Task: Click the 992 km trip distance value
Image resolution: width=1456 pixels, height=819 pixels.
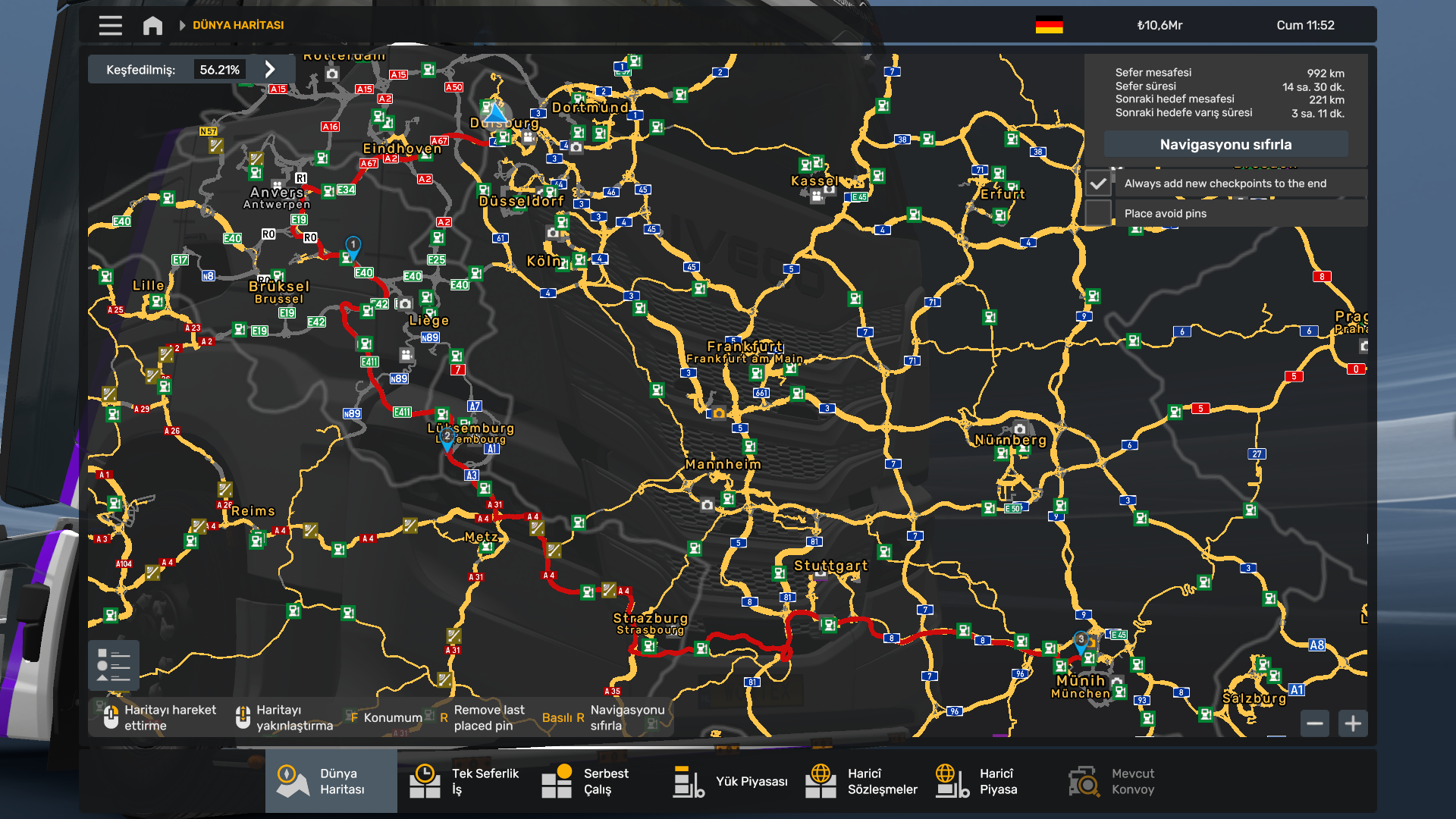Action: tap(1326, 74)
